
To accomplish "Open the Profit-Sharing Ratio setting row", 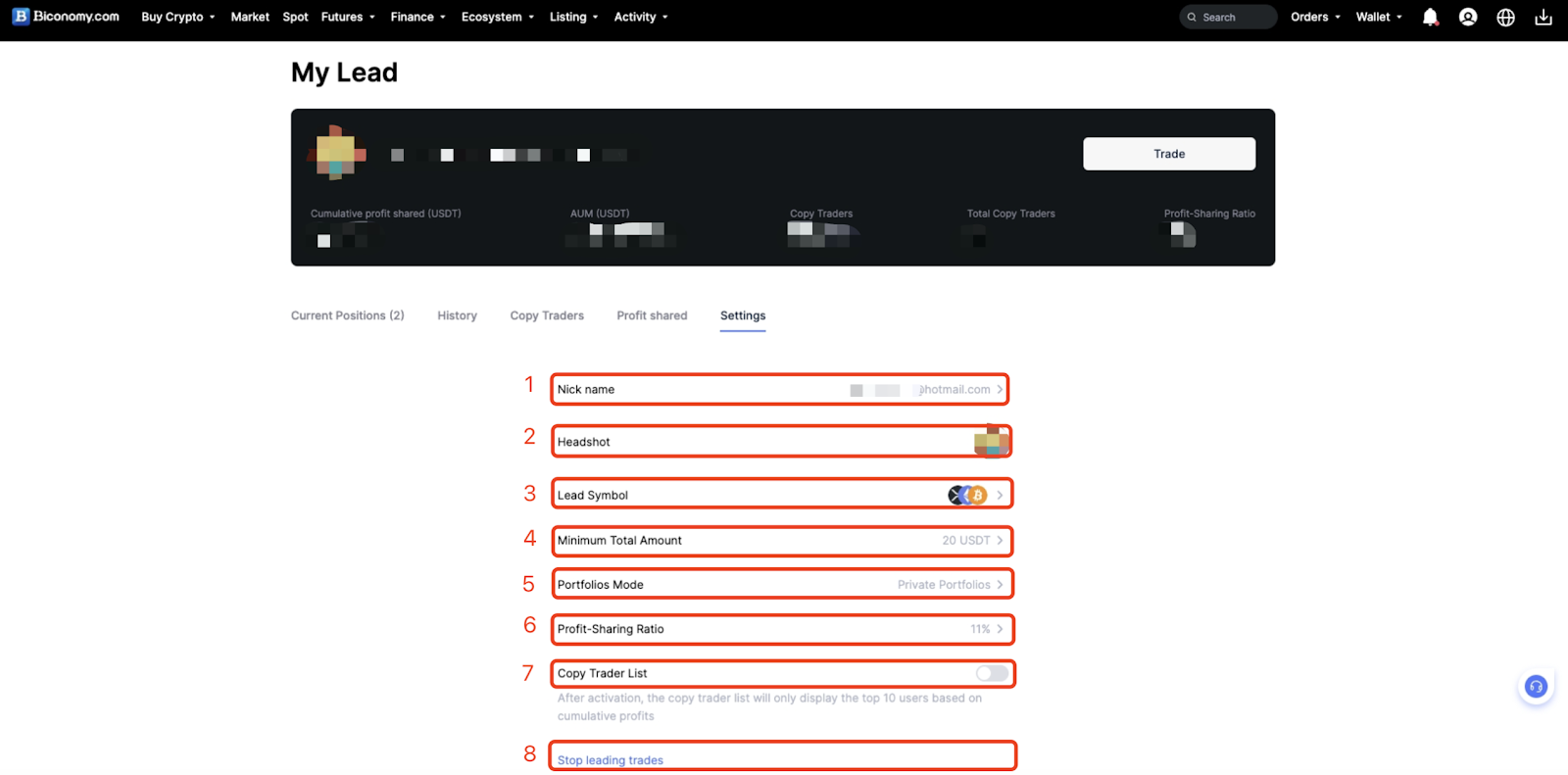I will click(x=781, y=629).
